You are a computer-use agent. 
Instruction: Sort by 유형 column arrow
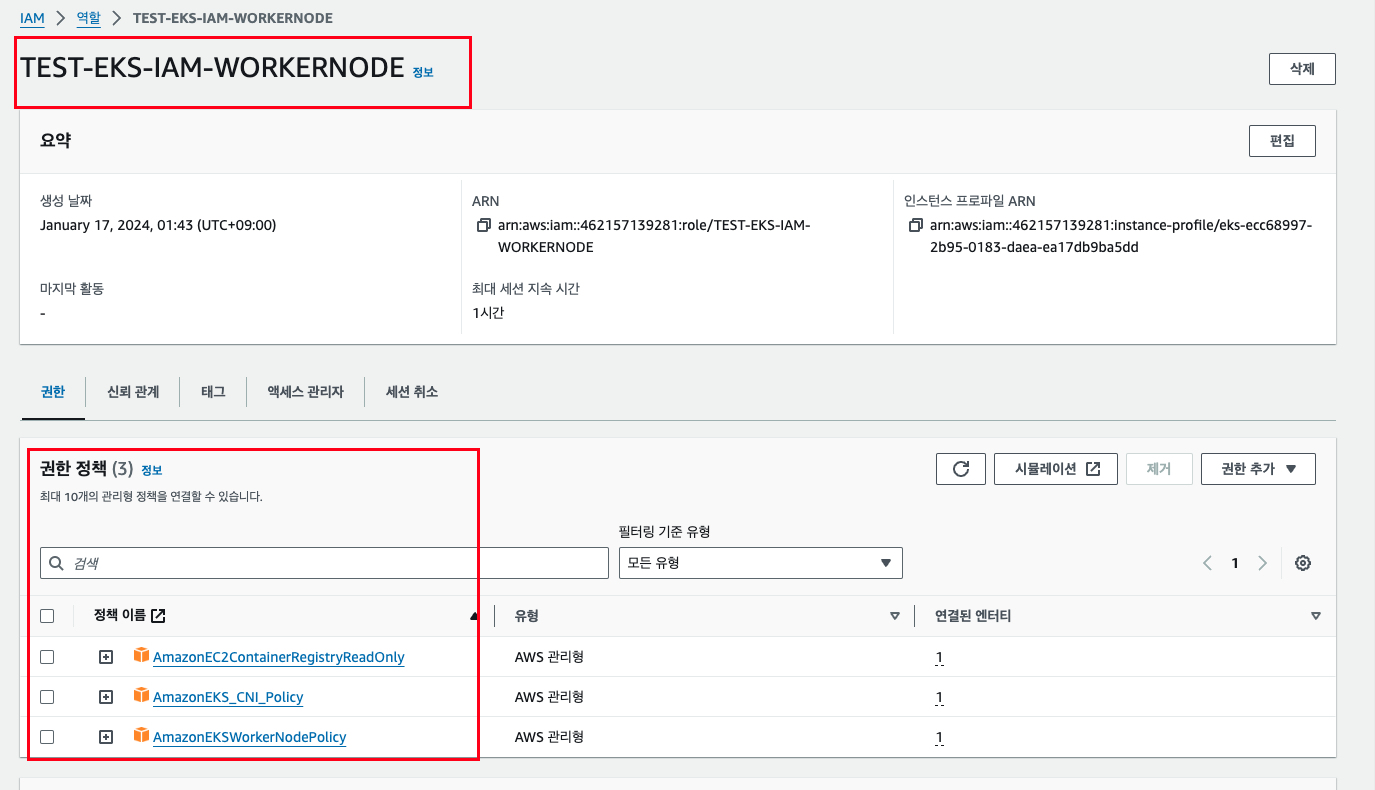(895, 616)
